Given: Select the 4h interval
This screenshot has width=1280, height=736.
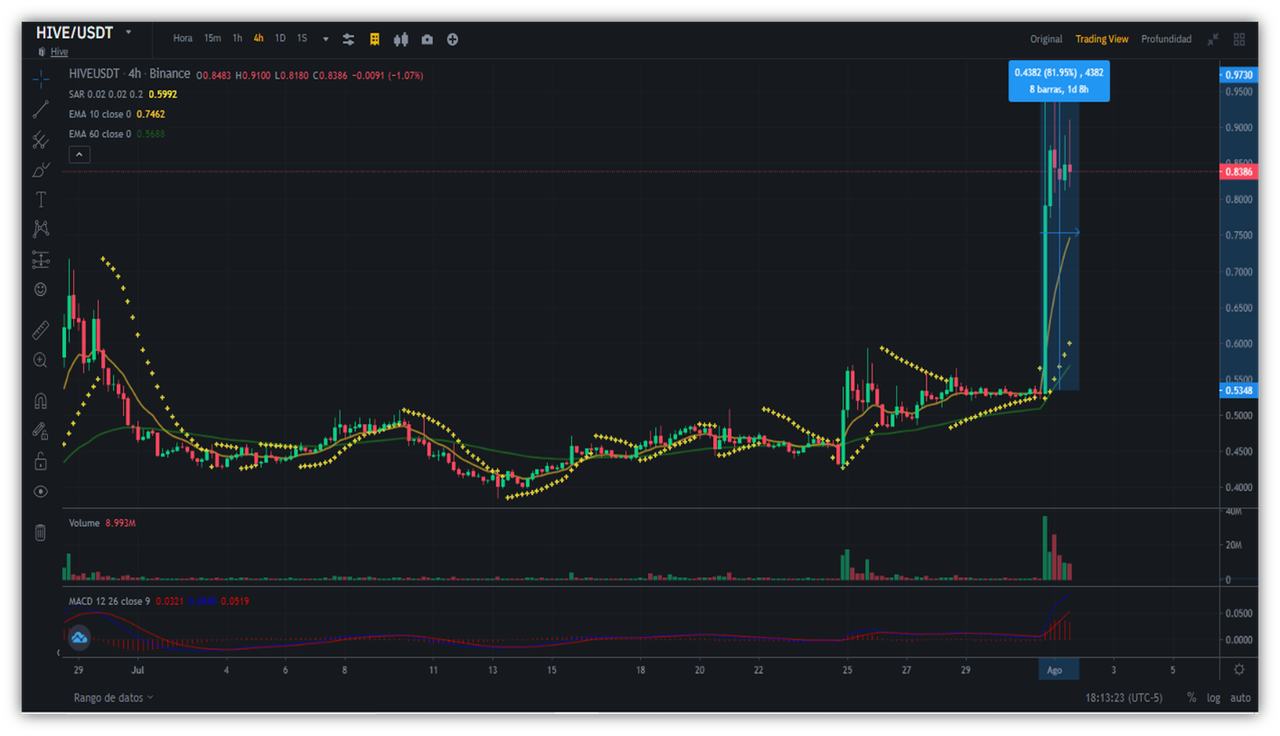Looking at the screenshot, I should 258,38.
